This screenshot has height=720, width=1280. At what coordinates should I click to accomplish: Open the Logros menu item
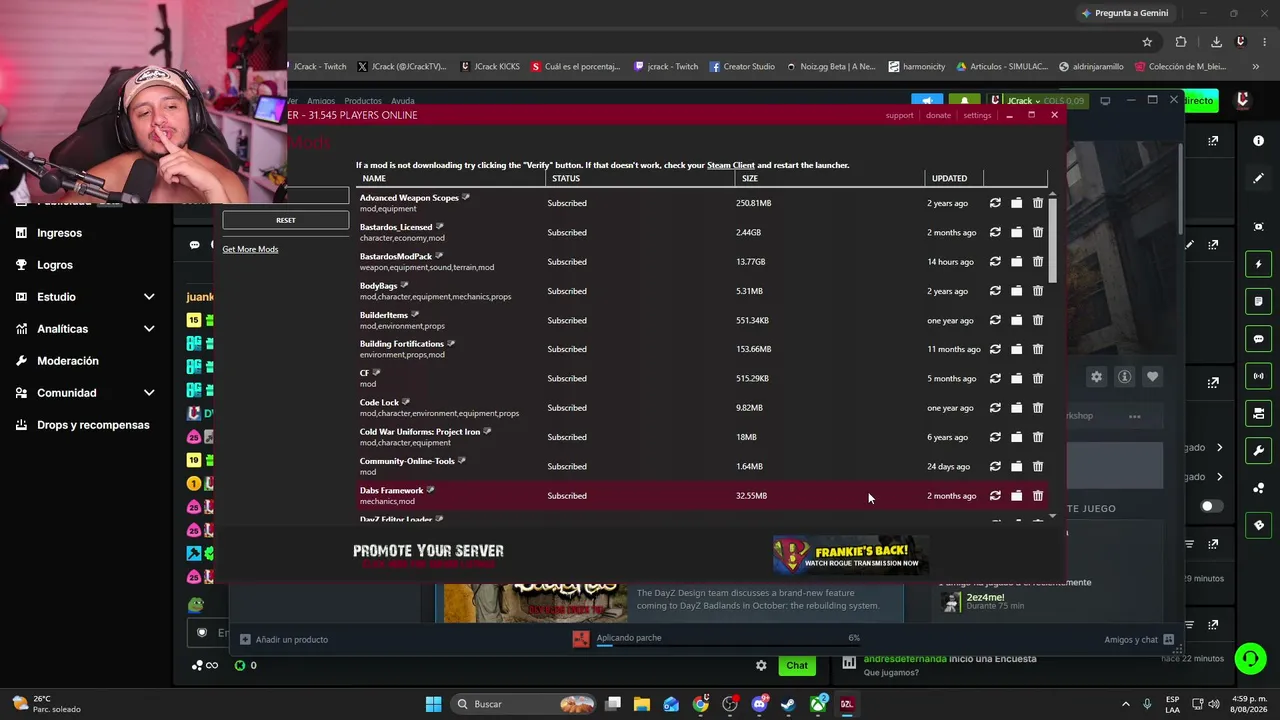pyautogui.click(x=55, y=265)
